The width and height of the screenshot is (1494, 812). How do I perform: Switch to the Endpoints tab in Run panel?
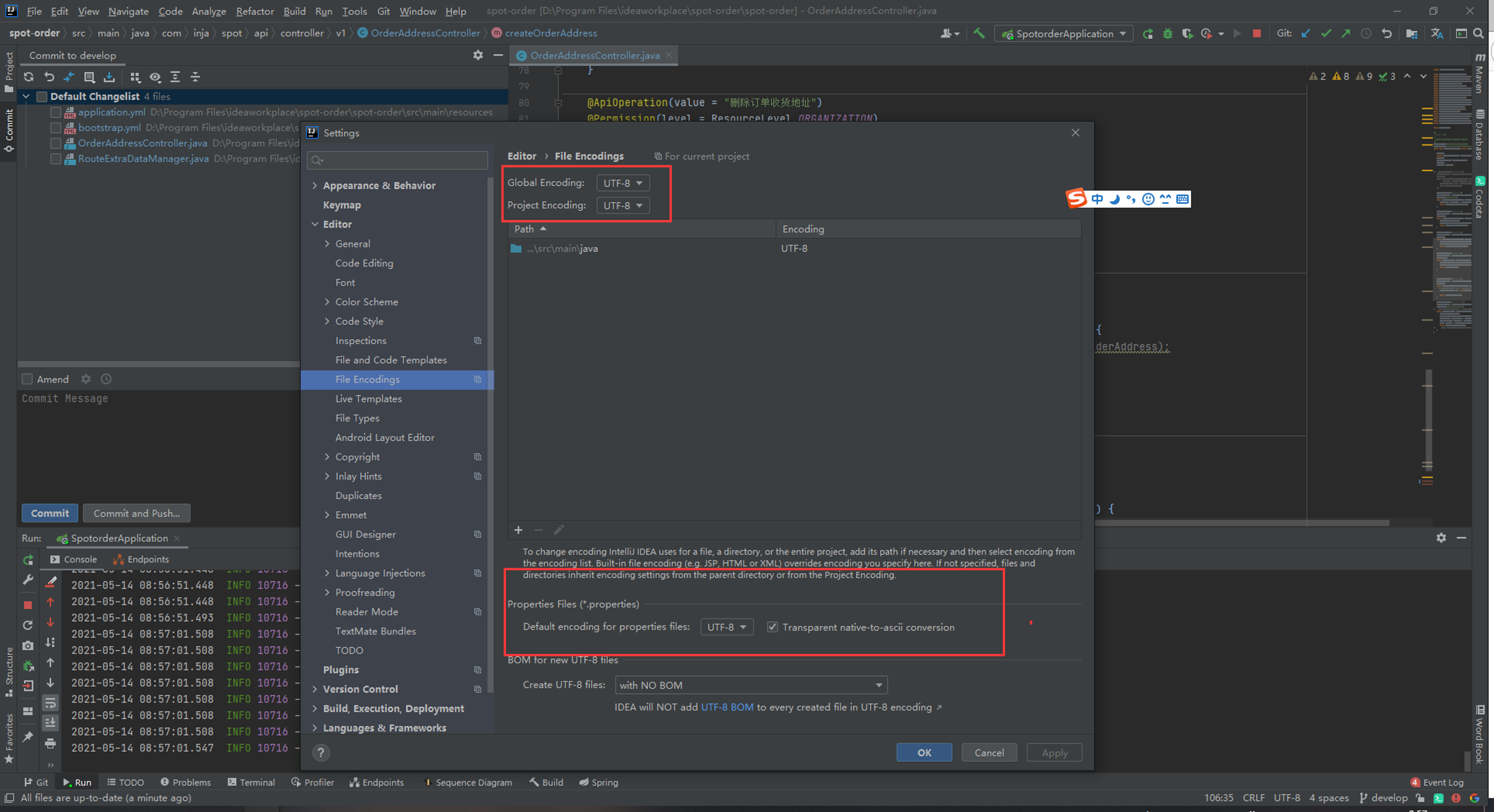(141, 559)
